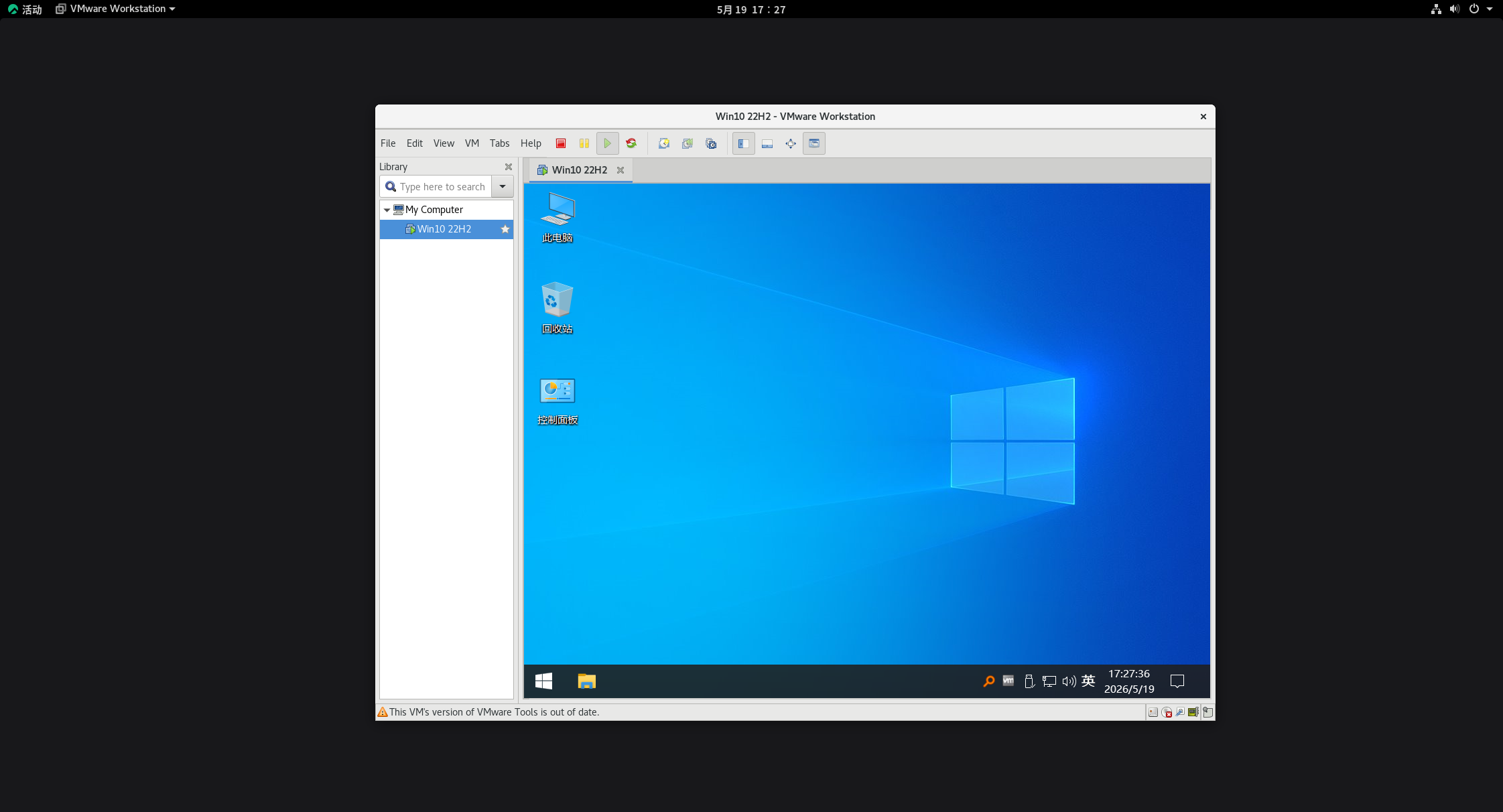1503x812 pixels.
Task: Open the Help menu
Action: (x=531, y=143)
